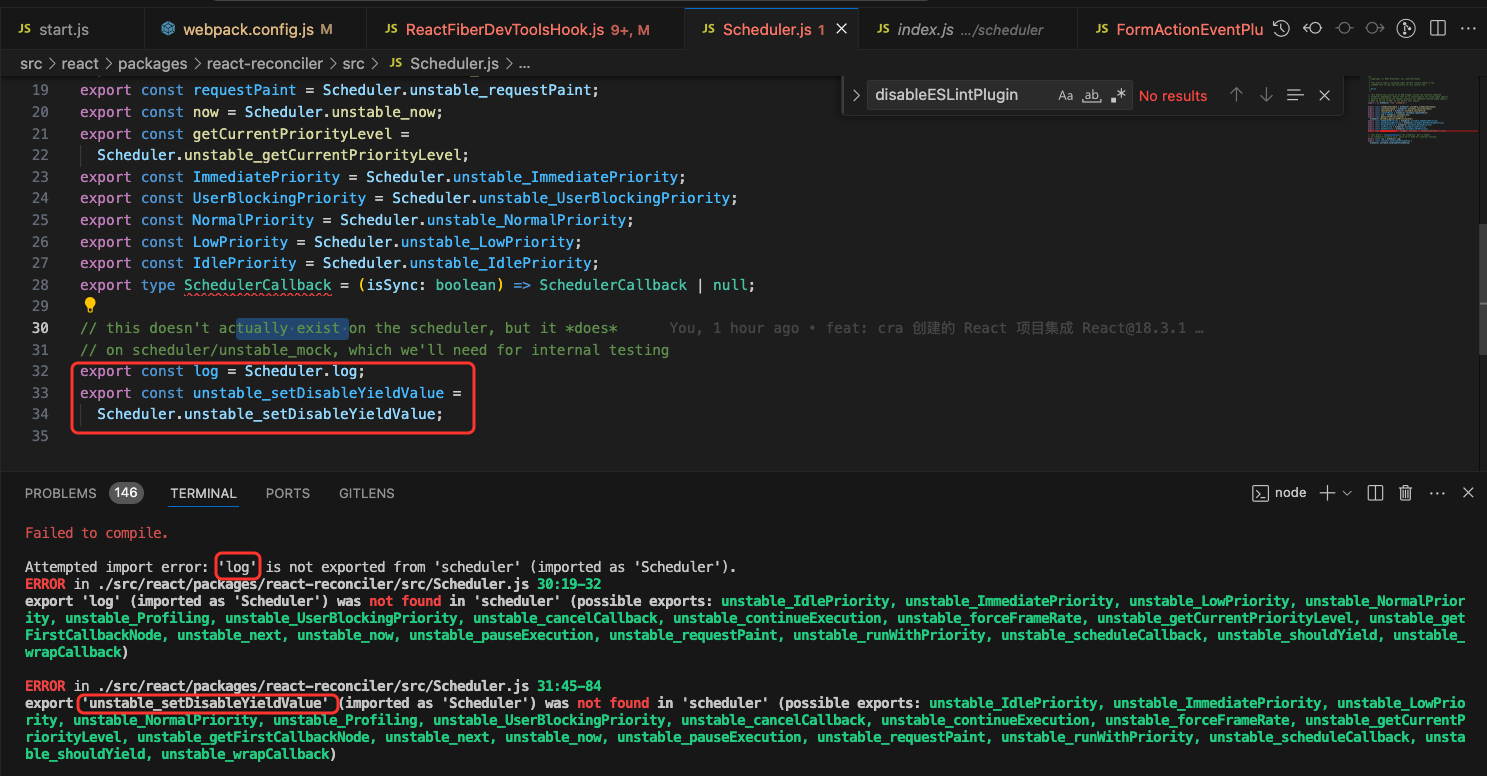Image resolution: width=1487 pixels, height=776 pixels.
Task: Close the bottom panel
Action: 1468,493
